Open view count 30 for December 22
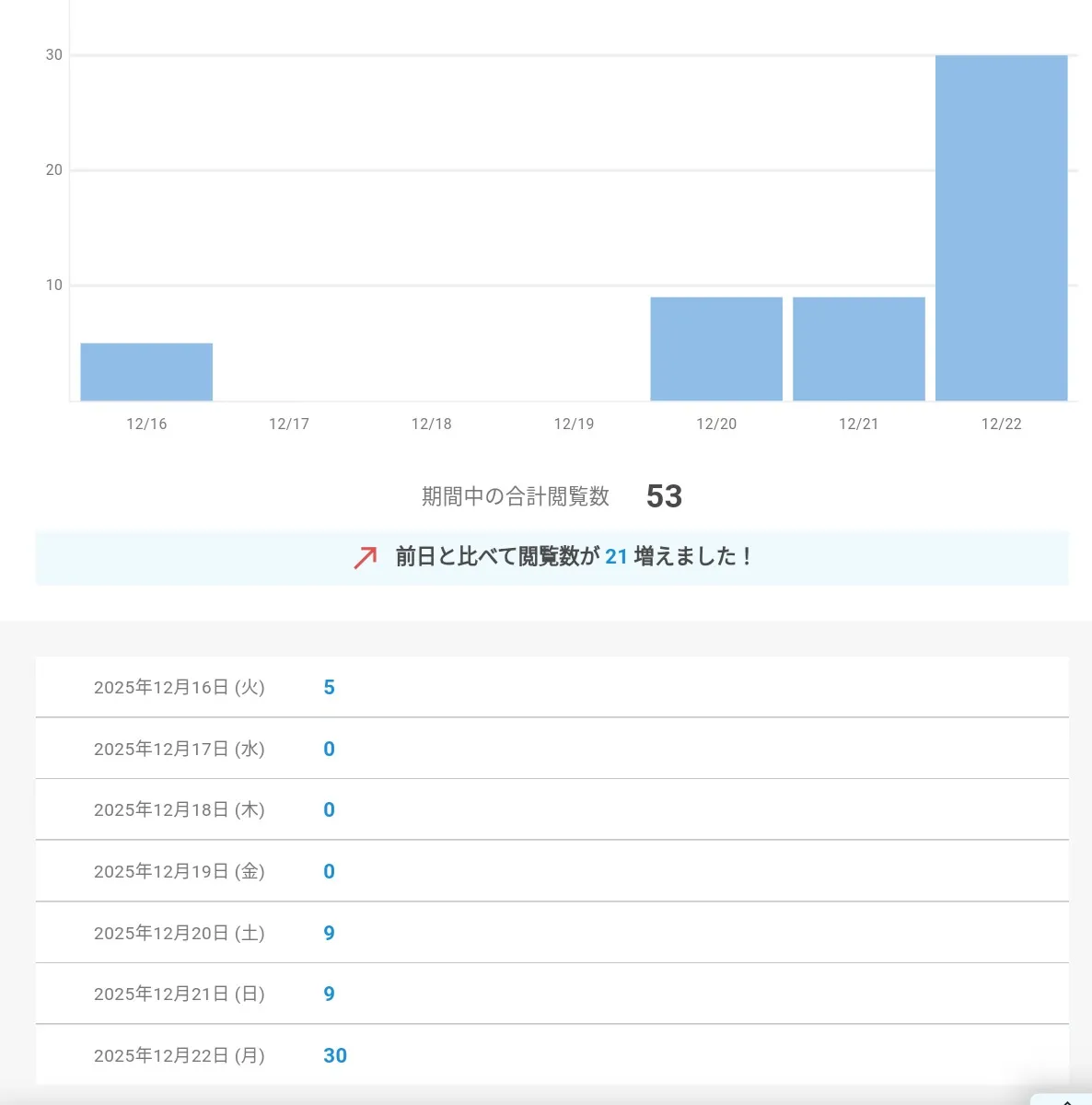This screenshot has width=1092, height=1105. pos(335,1056)
